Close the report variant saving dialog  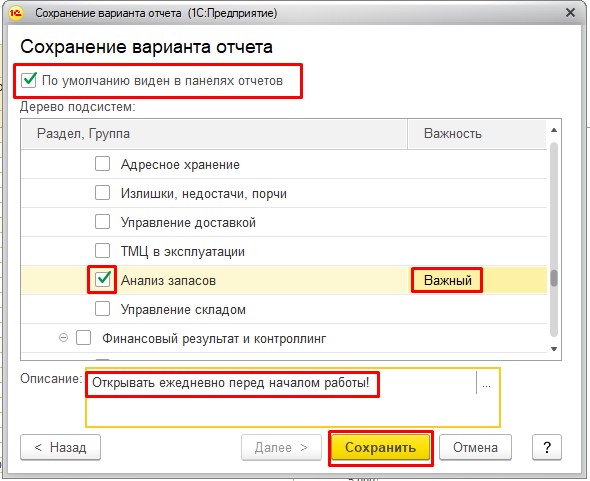pos(570,13)
